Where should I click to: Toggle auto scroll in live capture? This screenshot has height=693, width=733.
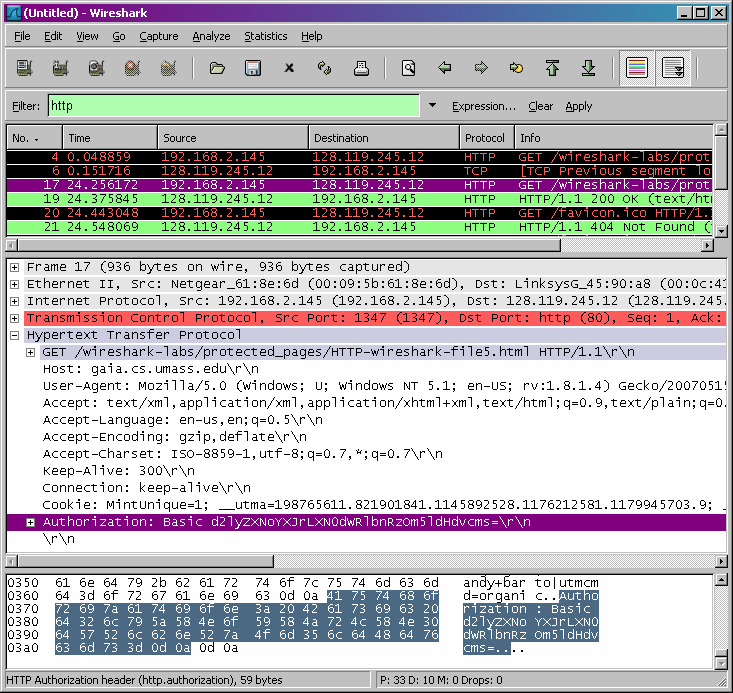[x=673, y=68]
